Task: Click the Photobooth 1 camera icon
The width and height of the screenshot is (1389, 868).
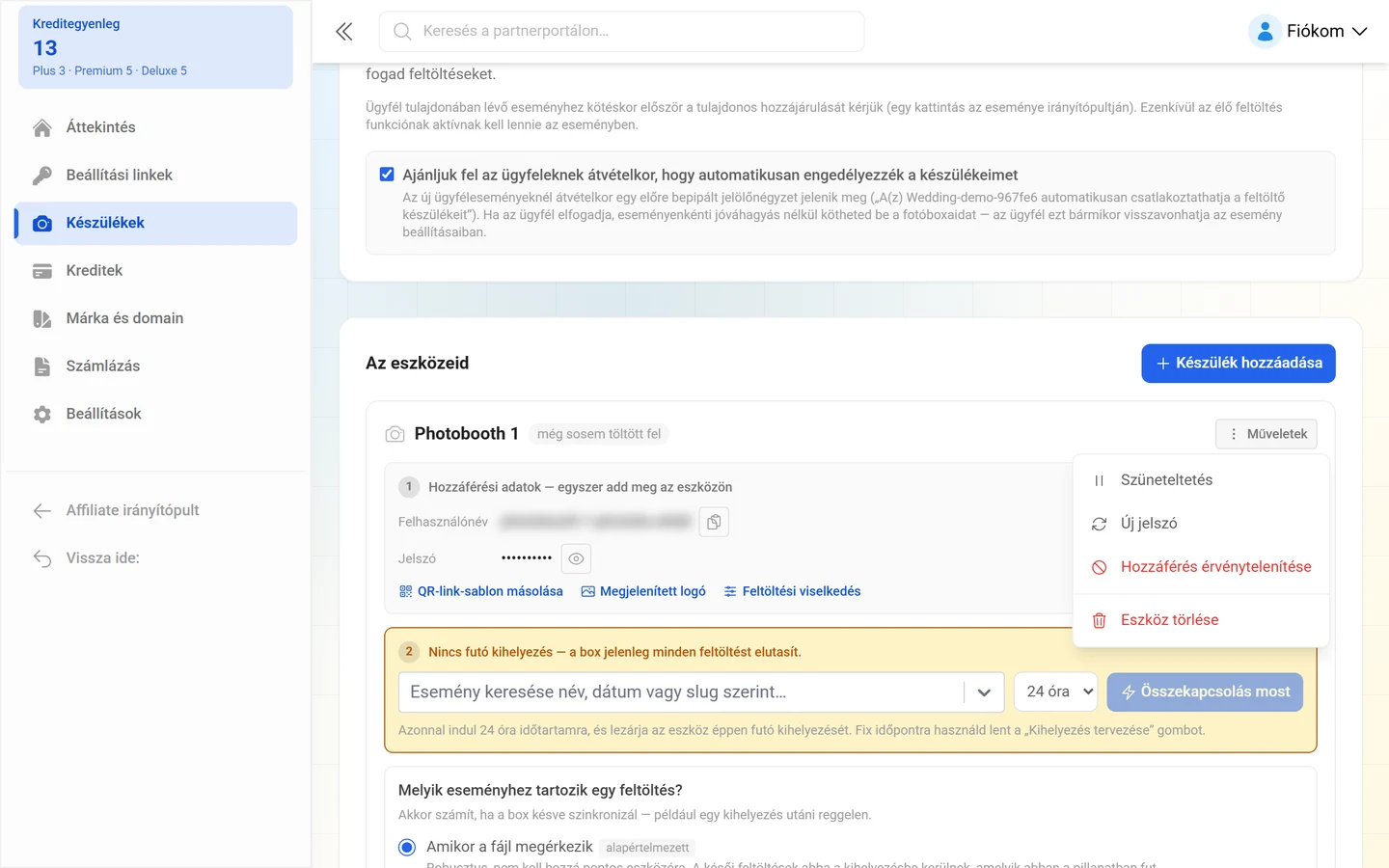Action: click(395, 434)
